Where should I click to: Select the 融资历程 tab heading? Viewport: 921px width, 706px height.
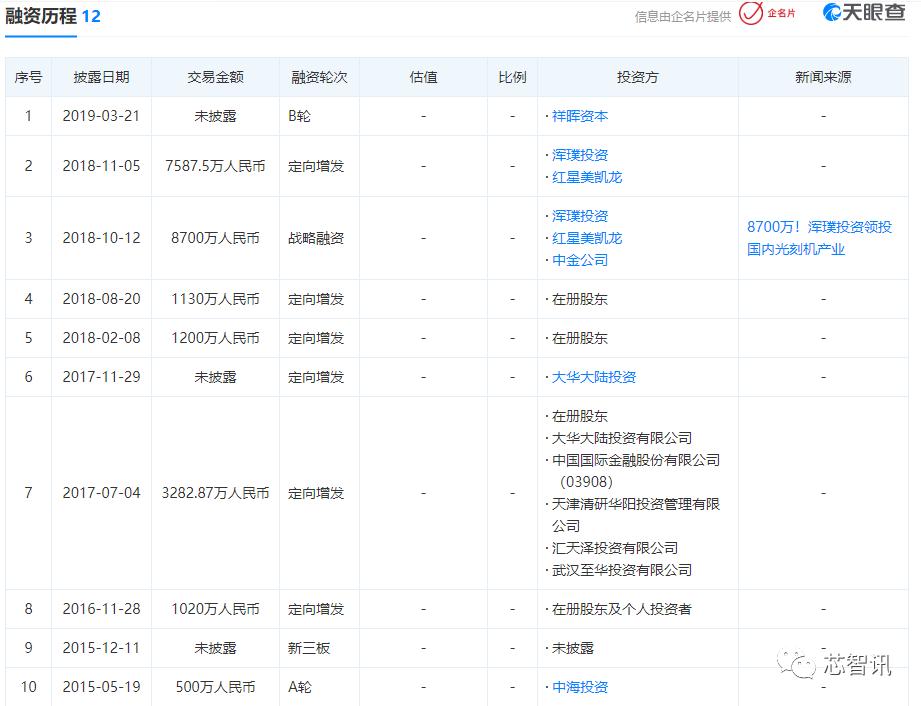coord(41,16)
